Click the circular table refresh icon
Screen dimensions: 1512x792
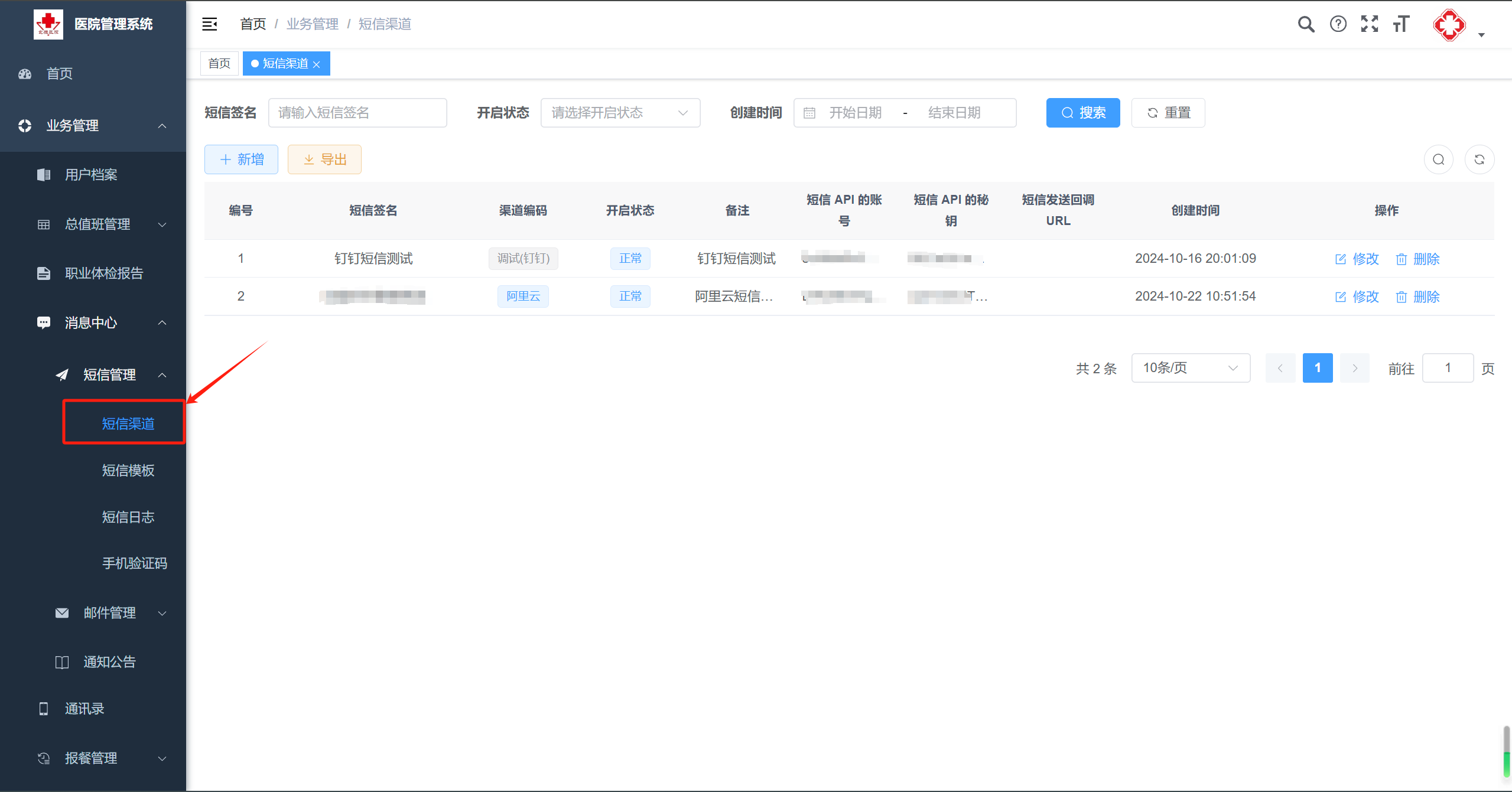[1479, 159]
